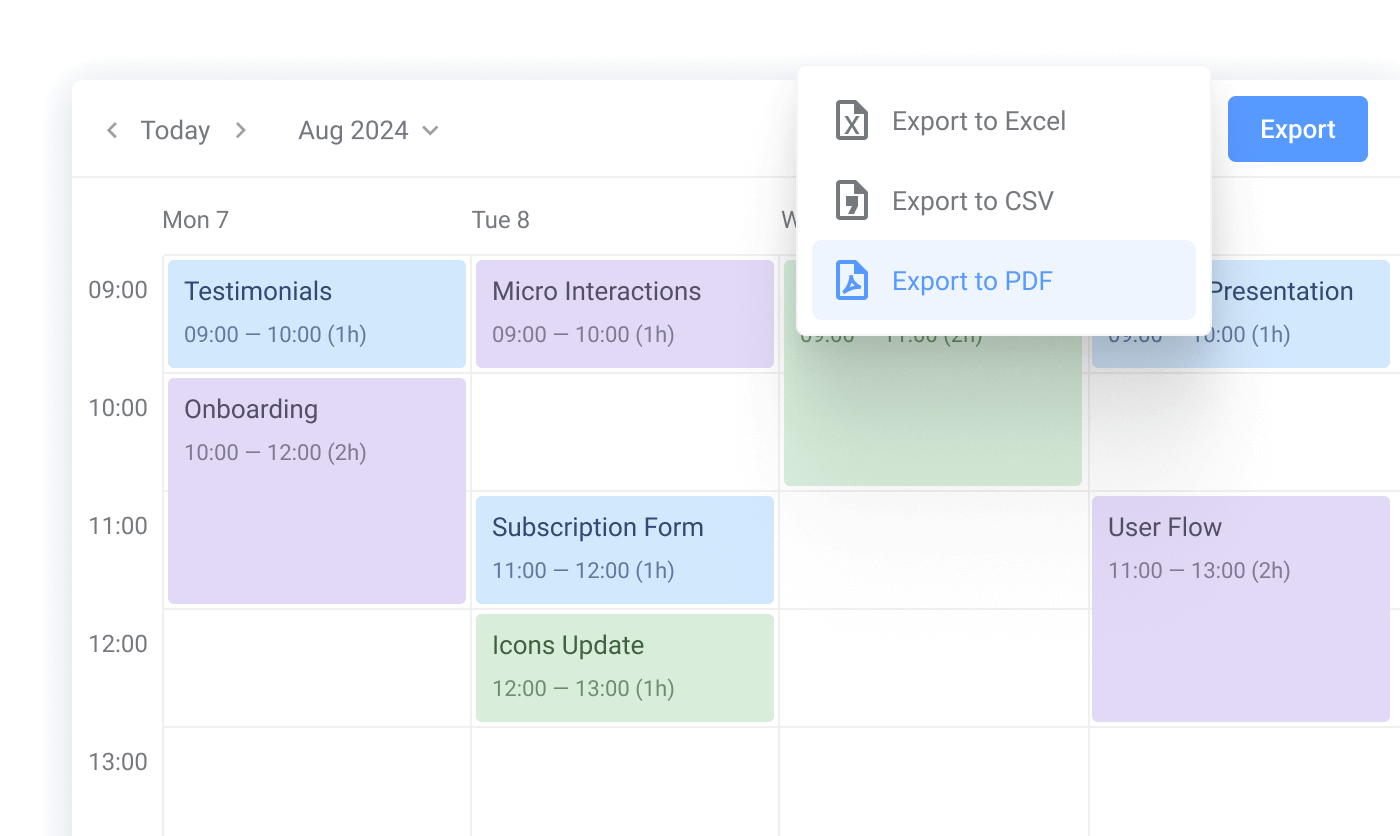Click the Subscription Form event on Tuesday
The width and height of the screenshot is (1400, 836).
click(624, 549)
